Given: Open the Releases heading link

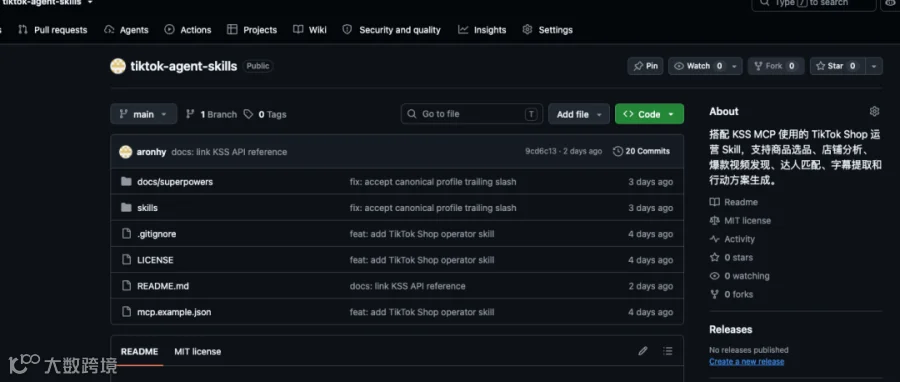Looking at the screenshot, I should [731, 330].
